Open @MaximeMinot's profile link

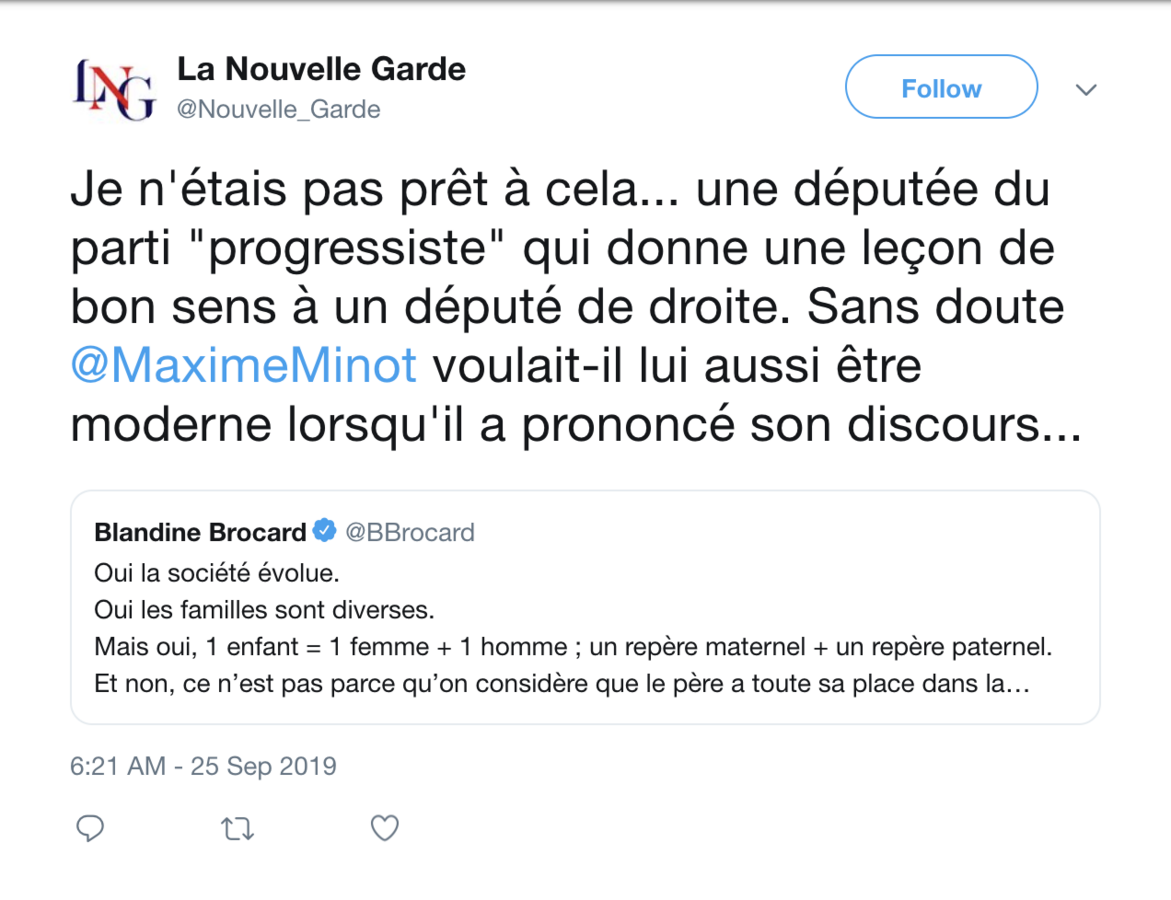pyautogui.click(x=243, y=365)
